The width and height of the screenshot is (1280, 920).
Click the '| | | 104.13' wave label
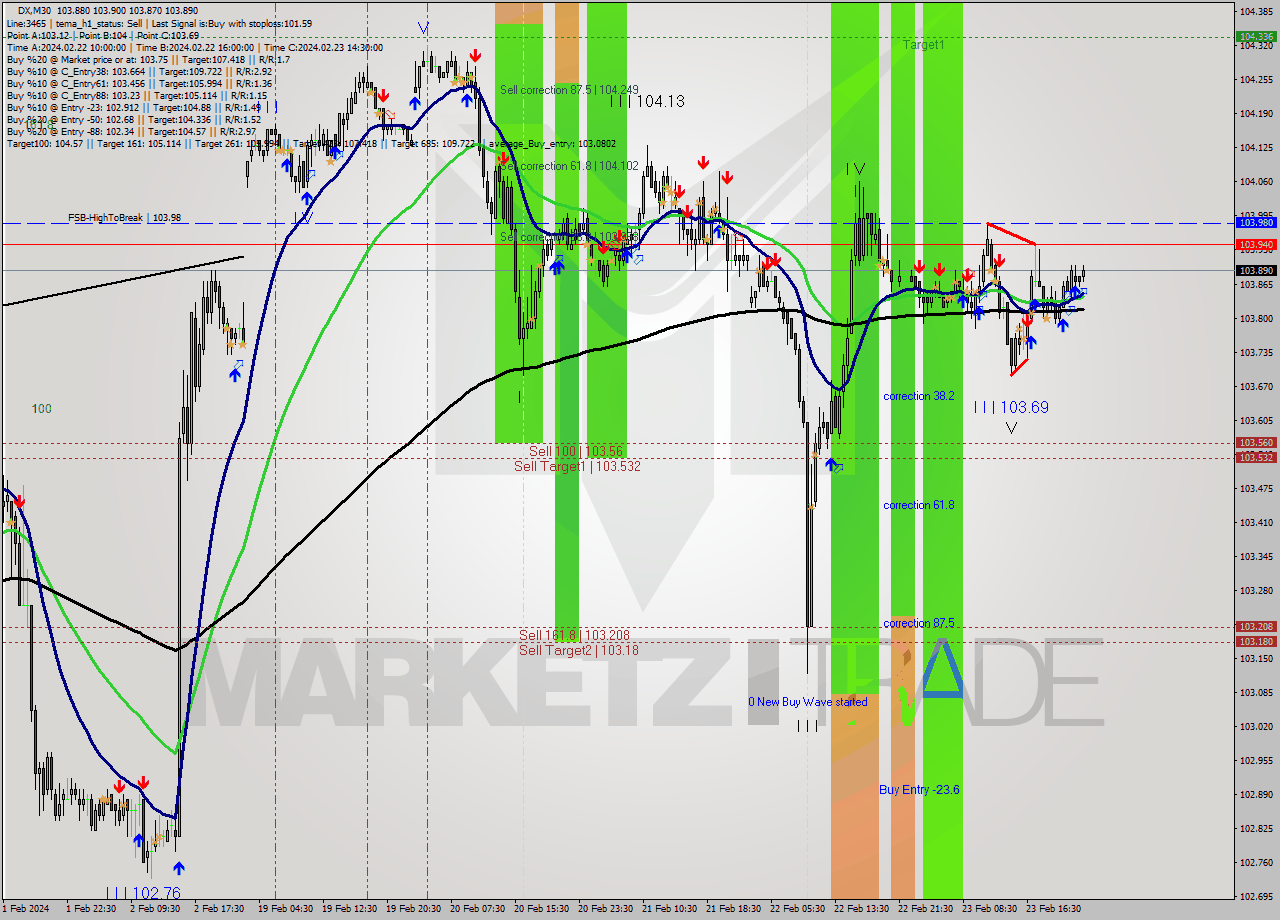tap(646, 101)
